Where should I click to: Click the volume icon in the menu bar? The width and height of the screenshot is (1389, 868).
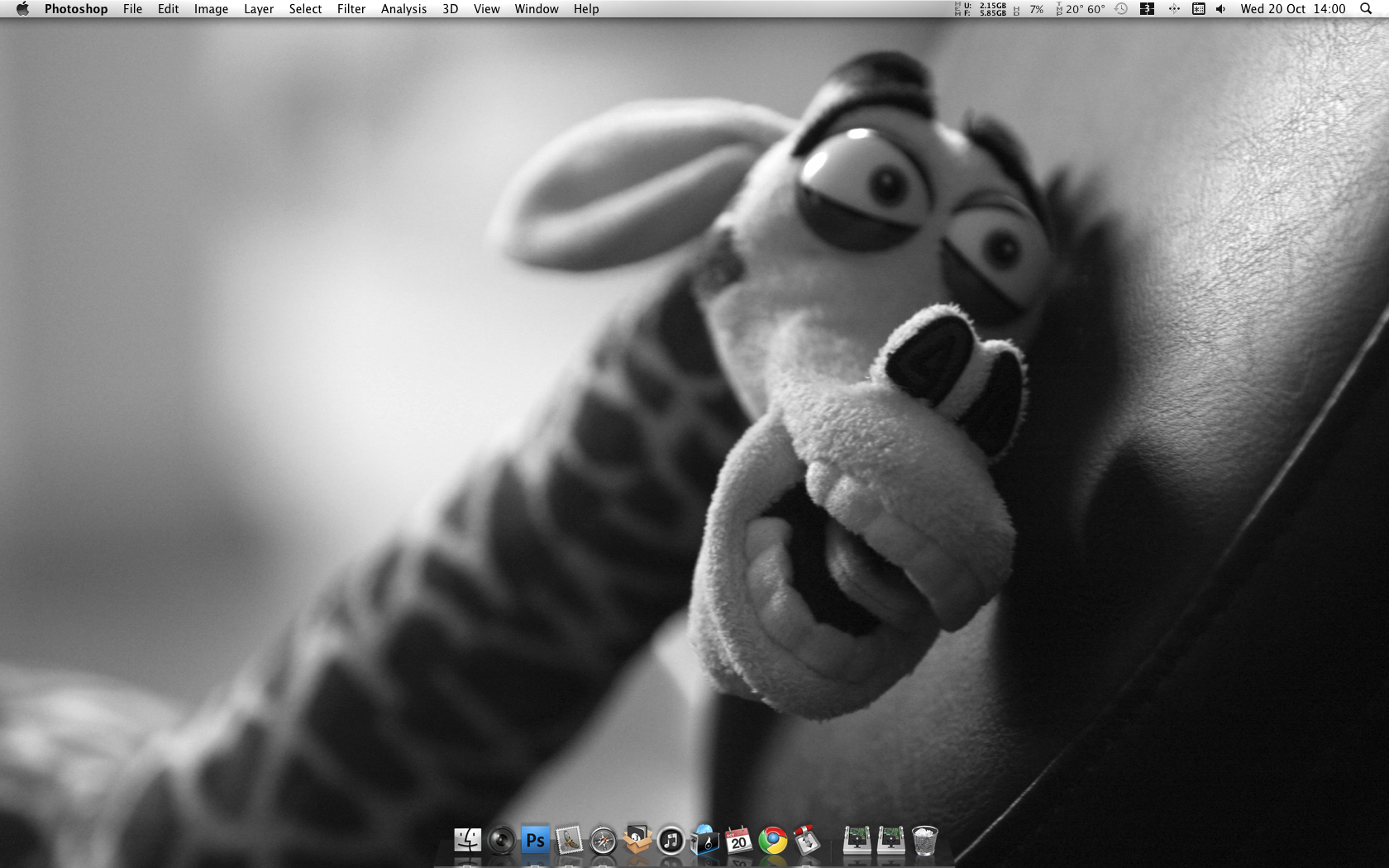(x=1221, y=9)
